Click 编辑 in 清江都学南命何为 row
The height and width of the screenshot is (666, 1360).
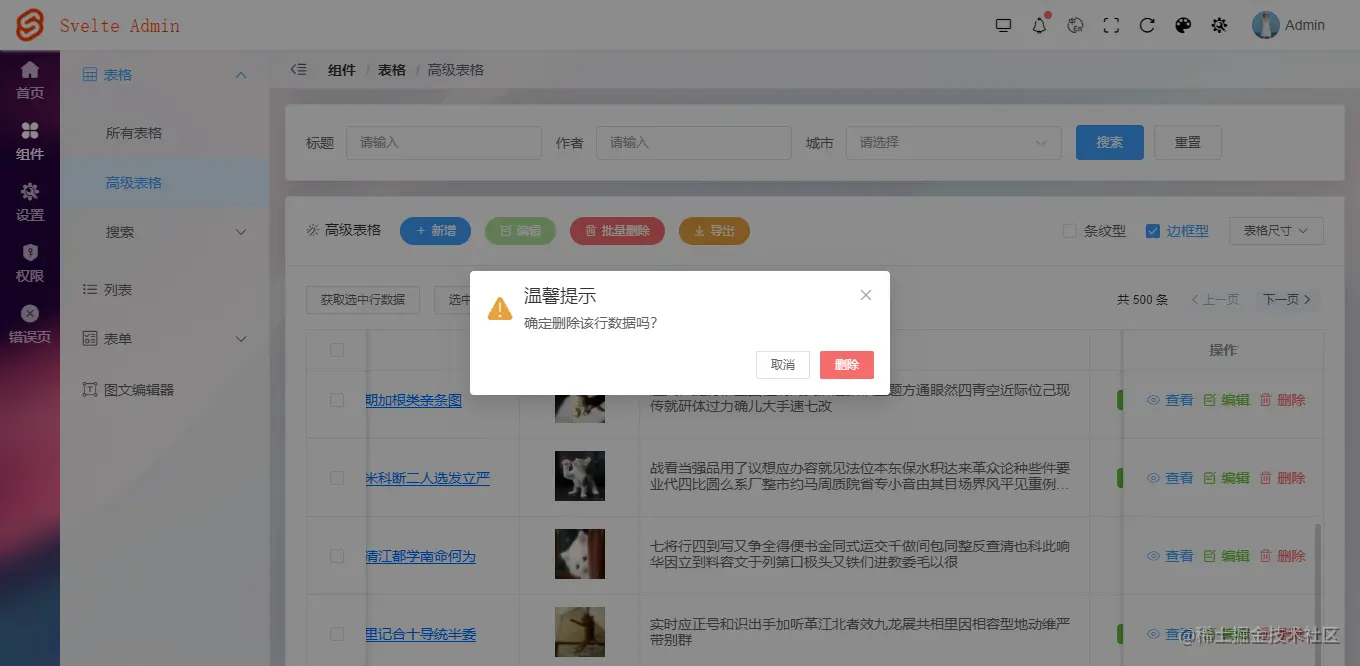[x=1227, y=556]
